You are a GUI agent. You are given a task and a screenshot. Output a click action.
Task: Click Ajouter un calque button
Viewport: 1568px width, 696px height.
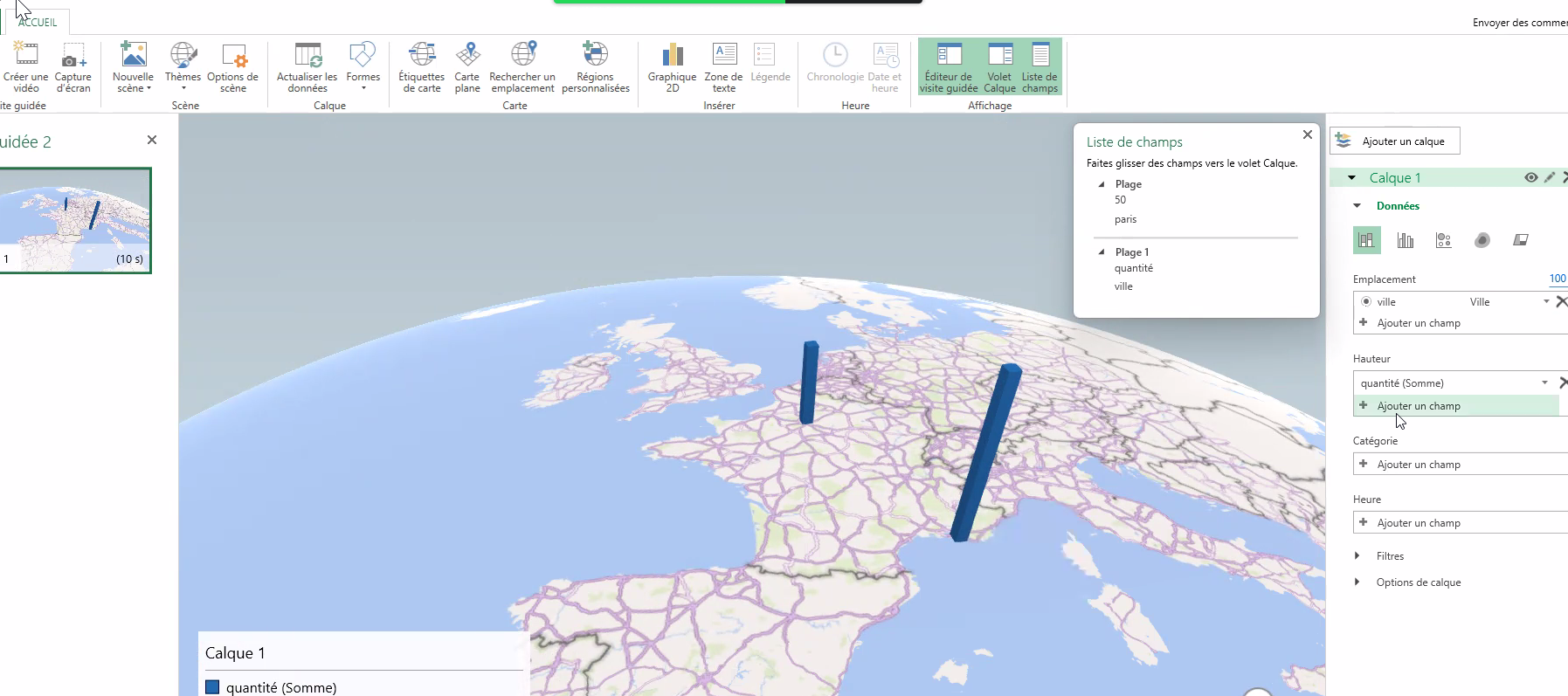(1395, 141)
